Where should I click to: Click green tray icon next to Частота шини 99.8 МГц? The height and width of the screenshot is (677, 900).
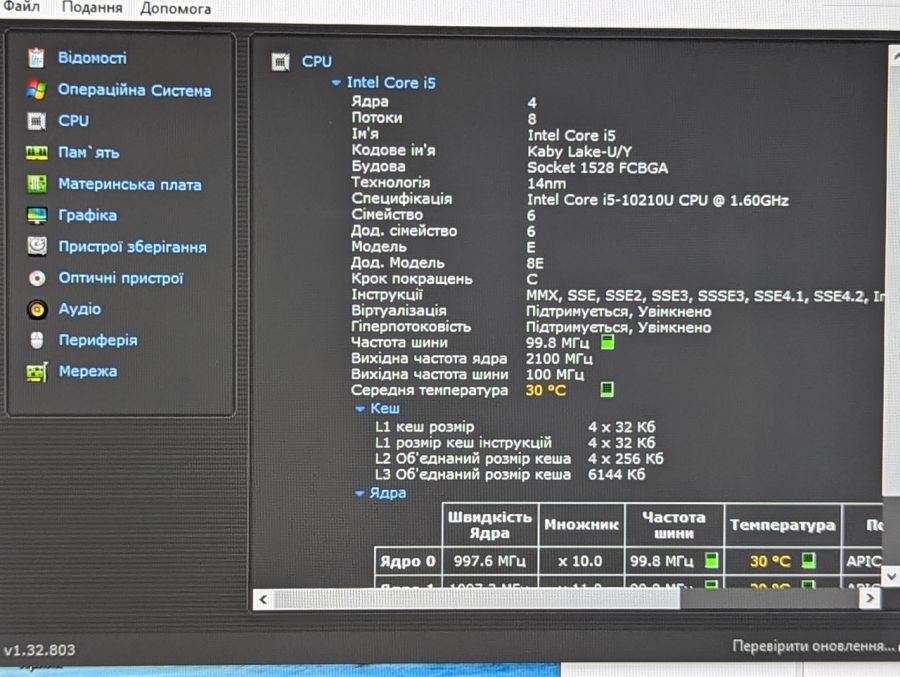607,343
